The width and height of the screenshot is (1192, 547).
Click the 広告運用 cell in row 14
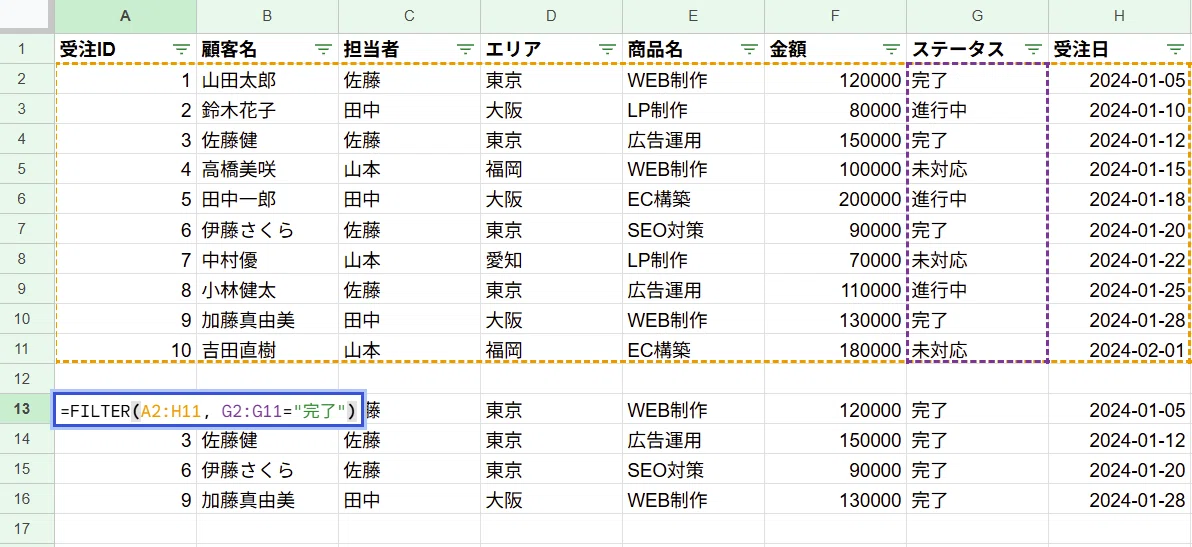(693, 440)
